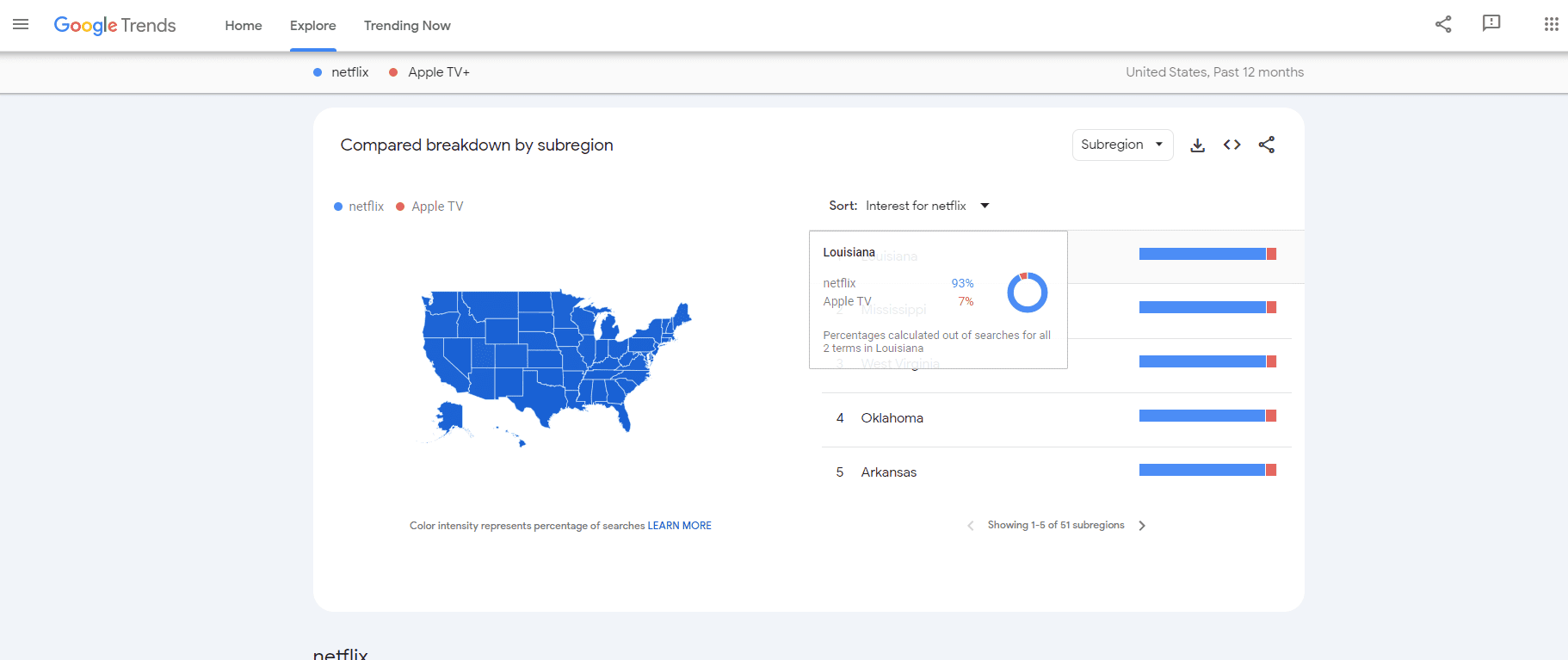Click the Oklahoma interest bar
1568x660 pixels.
[x=1207, y=416]
